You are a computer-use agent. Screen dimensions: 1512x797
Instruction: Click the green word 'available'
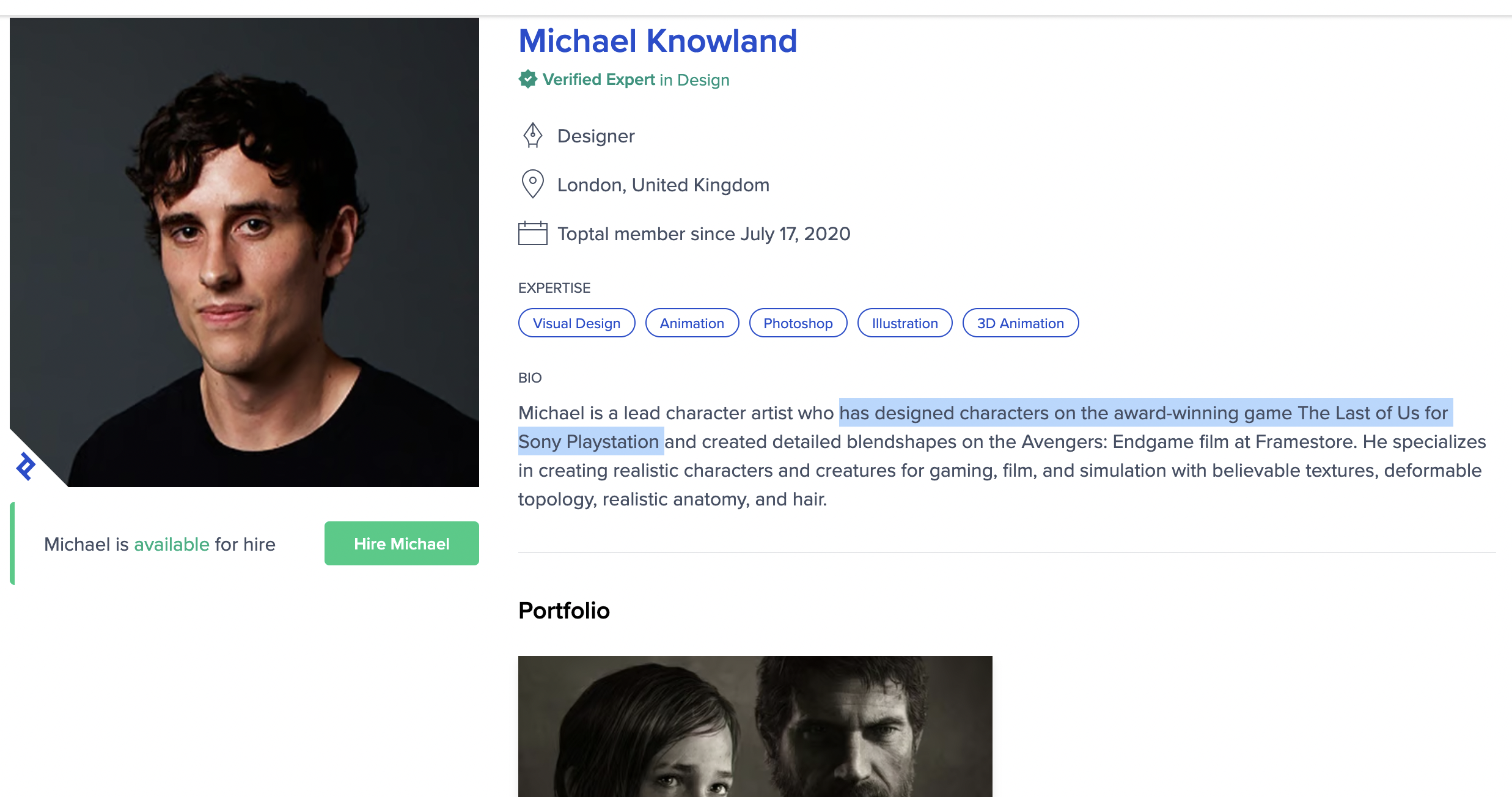tap(172, 544)
